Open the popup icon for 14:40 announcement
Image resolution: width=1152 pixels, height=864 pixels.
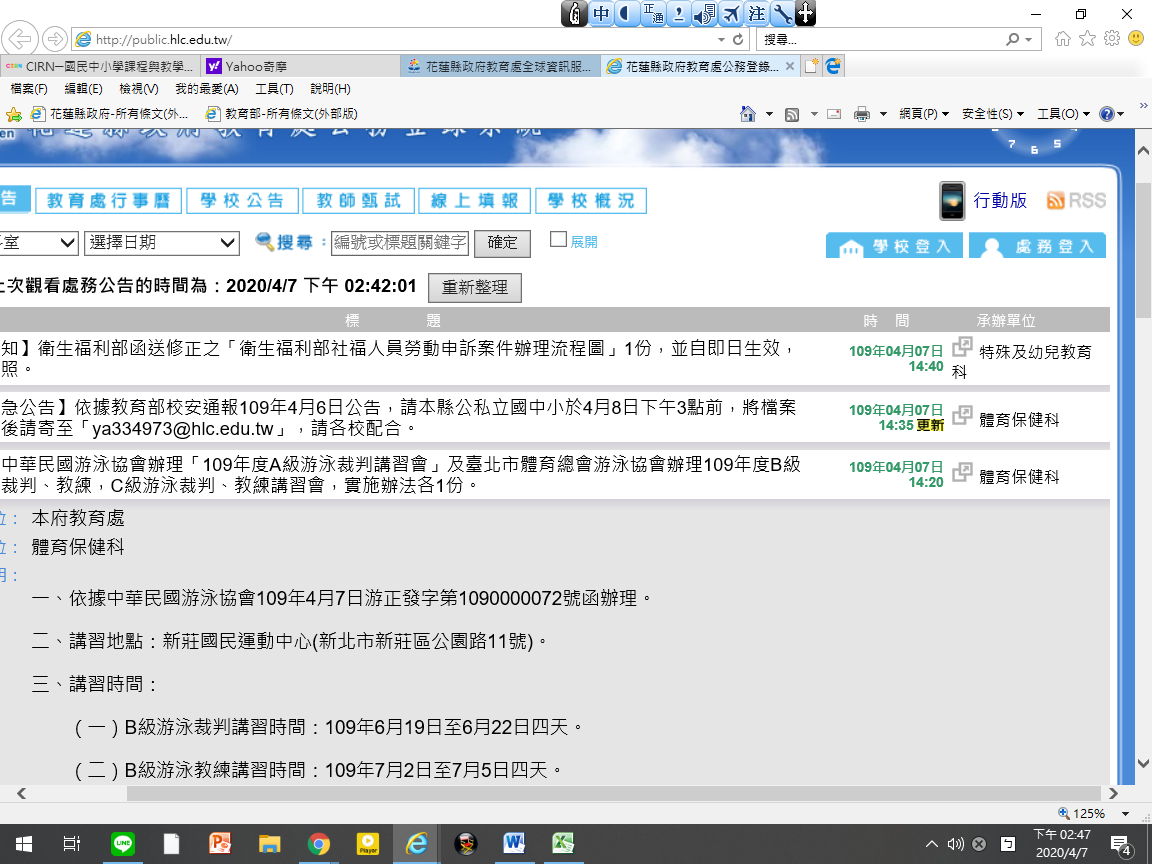962,347
